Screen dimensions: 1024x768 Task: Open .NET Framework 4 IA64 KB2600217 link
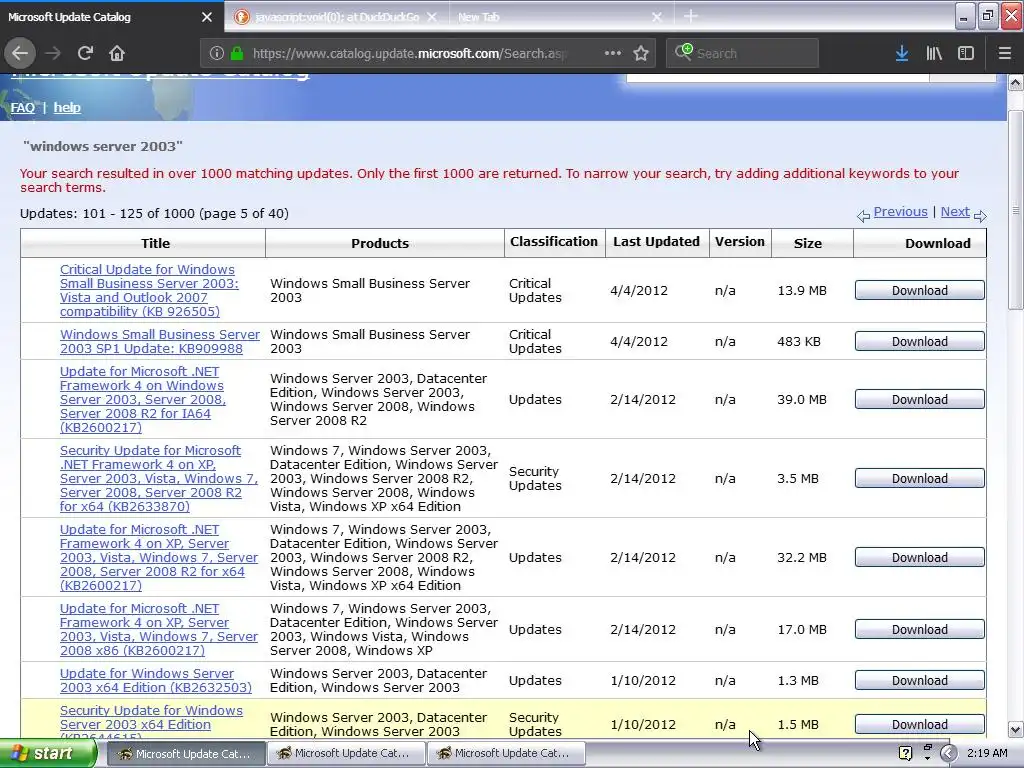pos(143,400)
